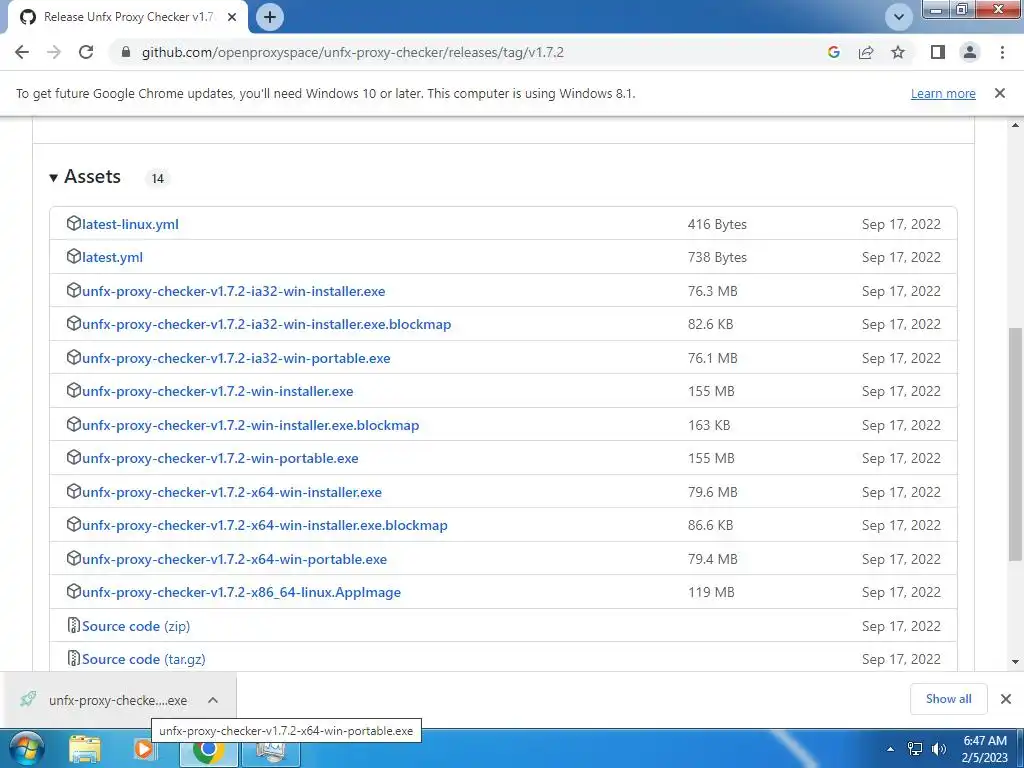Download unfx-proxy-checker-v1.7.2-win-installer.exe
The height and width of the screenshot is (768, 1024).
click(x=217, y=392)
